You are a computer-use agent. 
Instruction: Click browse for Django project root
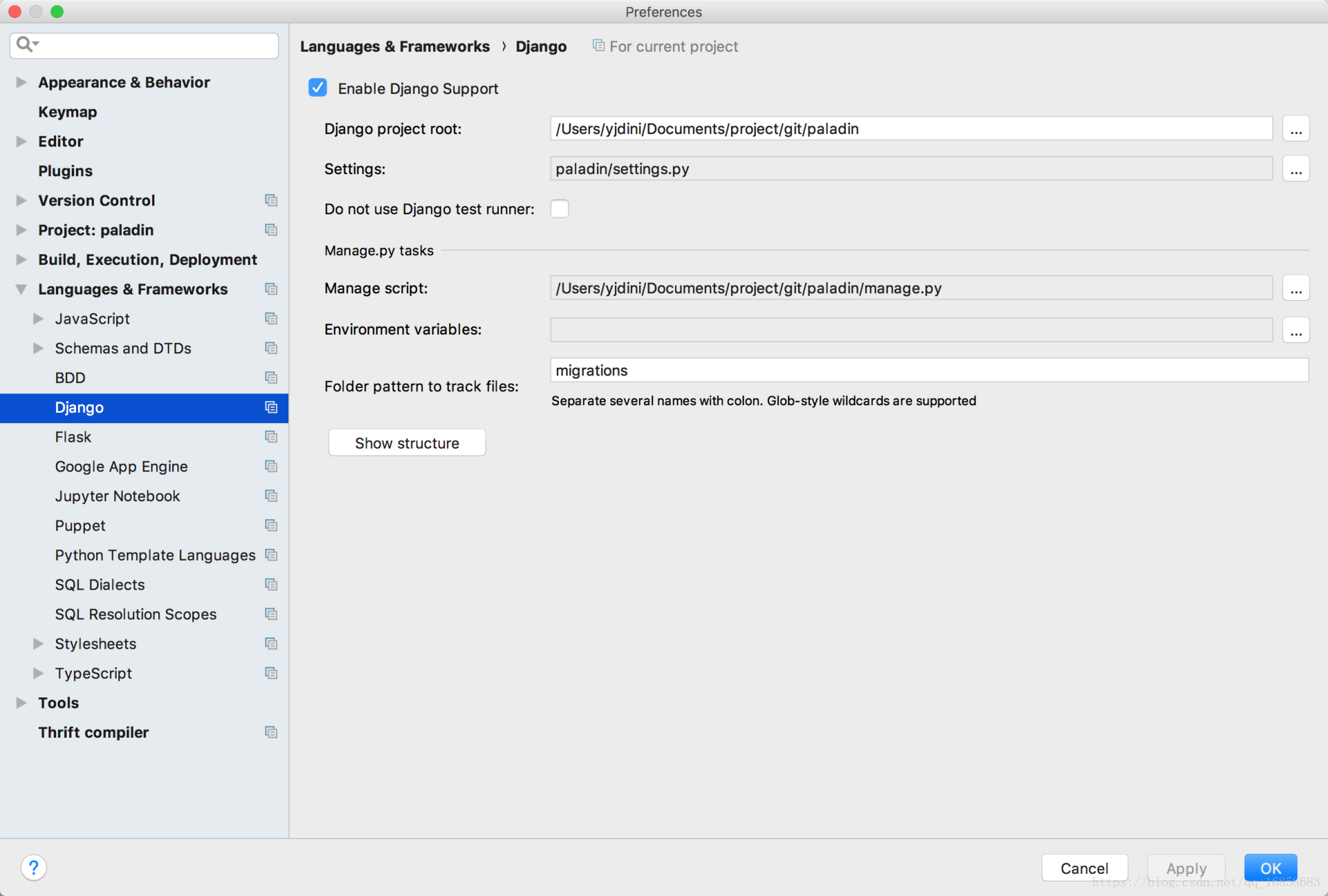point(1296,128)
